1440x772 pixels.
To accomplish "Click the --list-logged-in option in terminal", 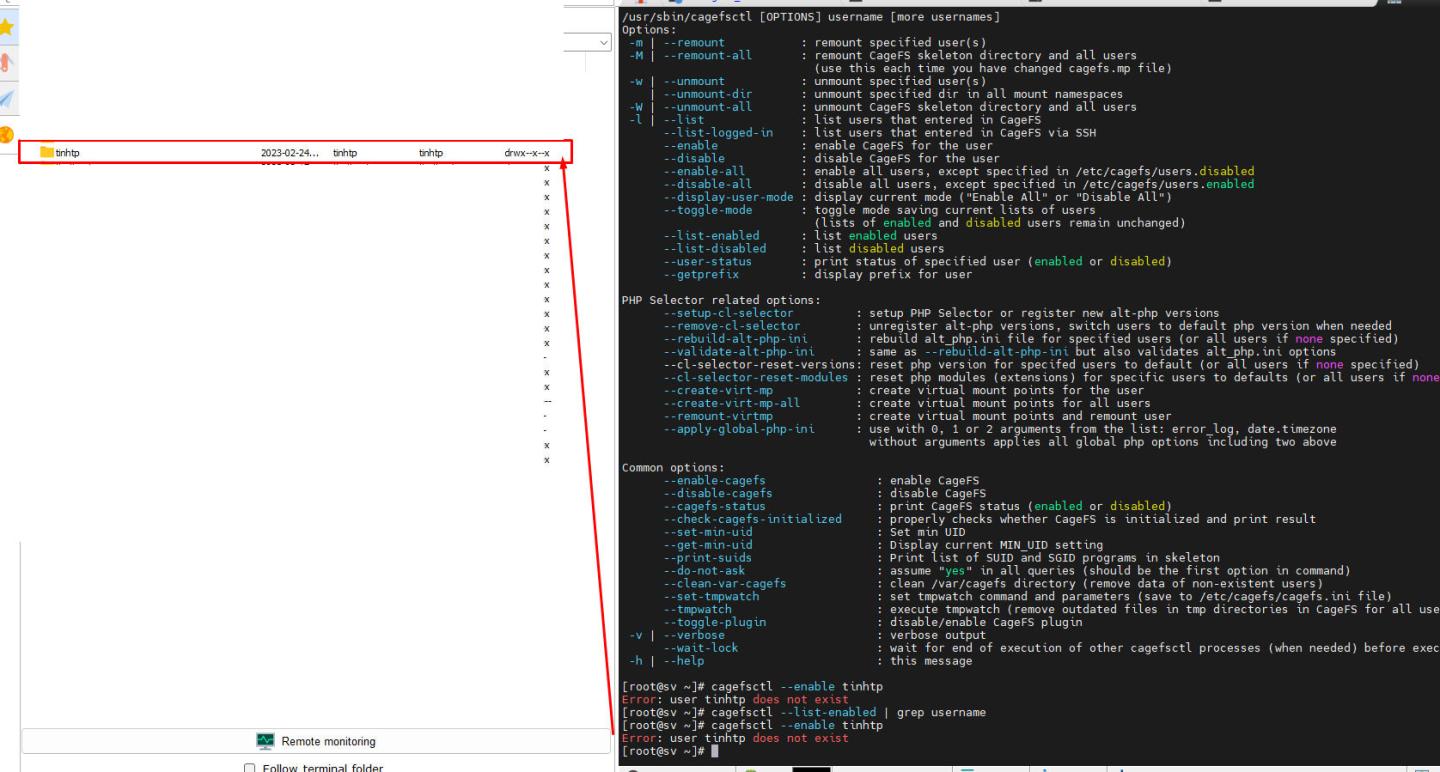I will [x=718, y=133].
